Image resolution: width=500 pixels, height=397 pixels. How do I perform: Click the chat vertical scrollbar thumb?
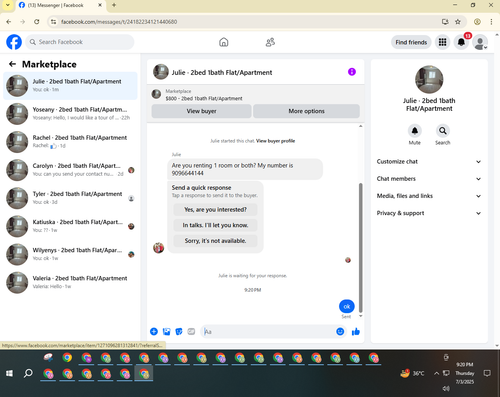click(360, 248)
